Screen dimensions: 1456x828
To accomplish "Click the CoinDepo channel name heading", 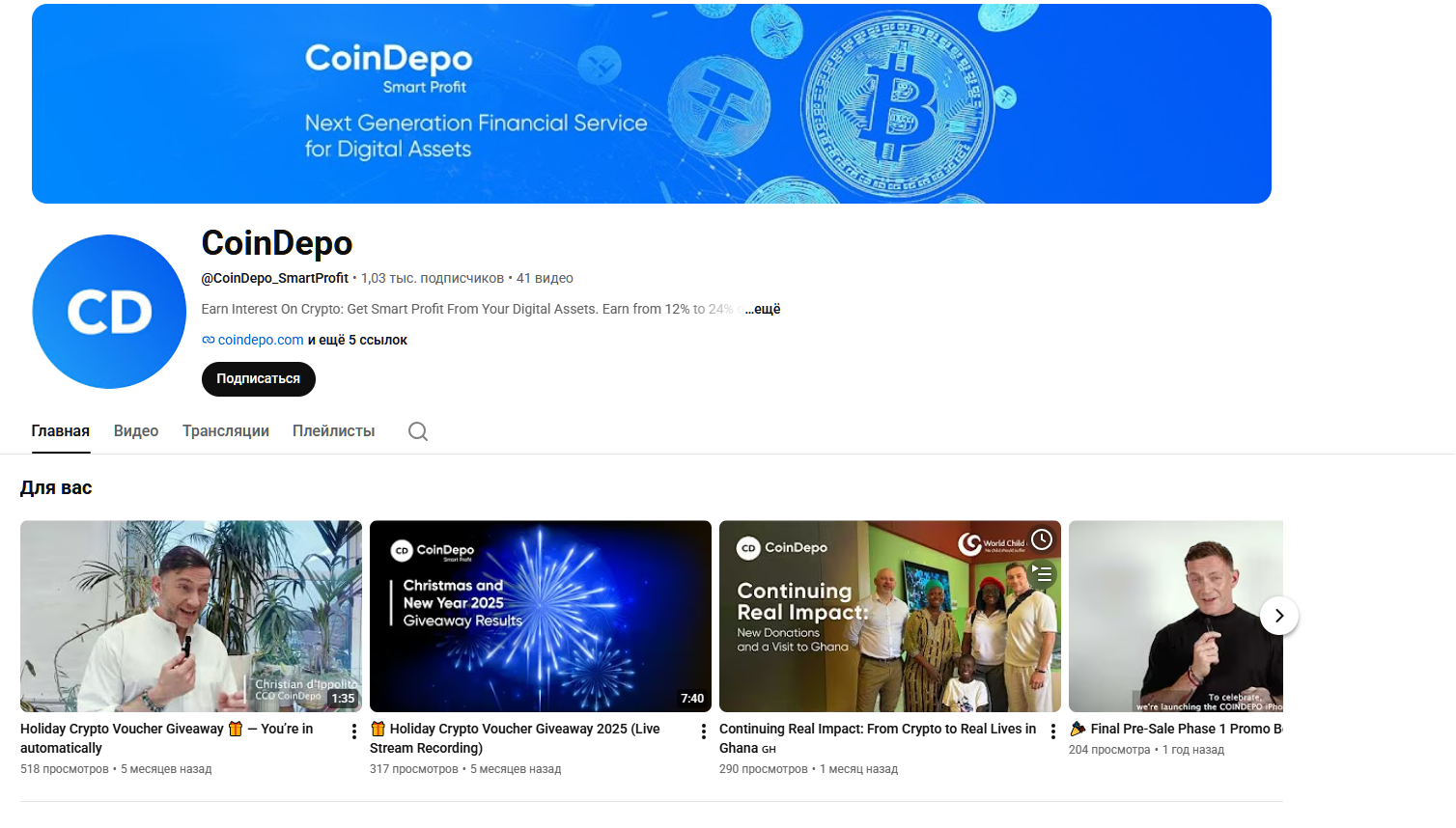I will coord(277,243).
